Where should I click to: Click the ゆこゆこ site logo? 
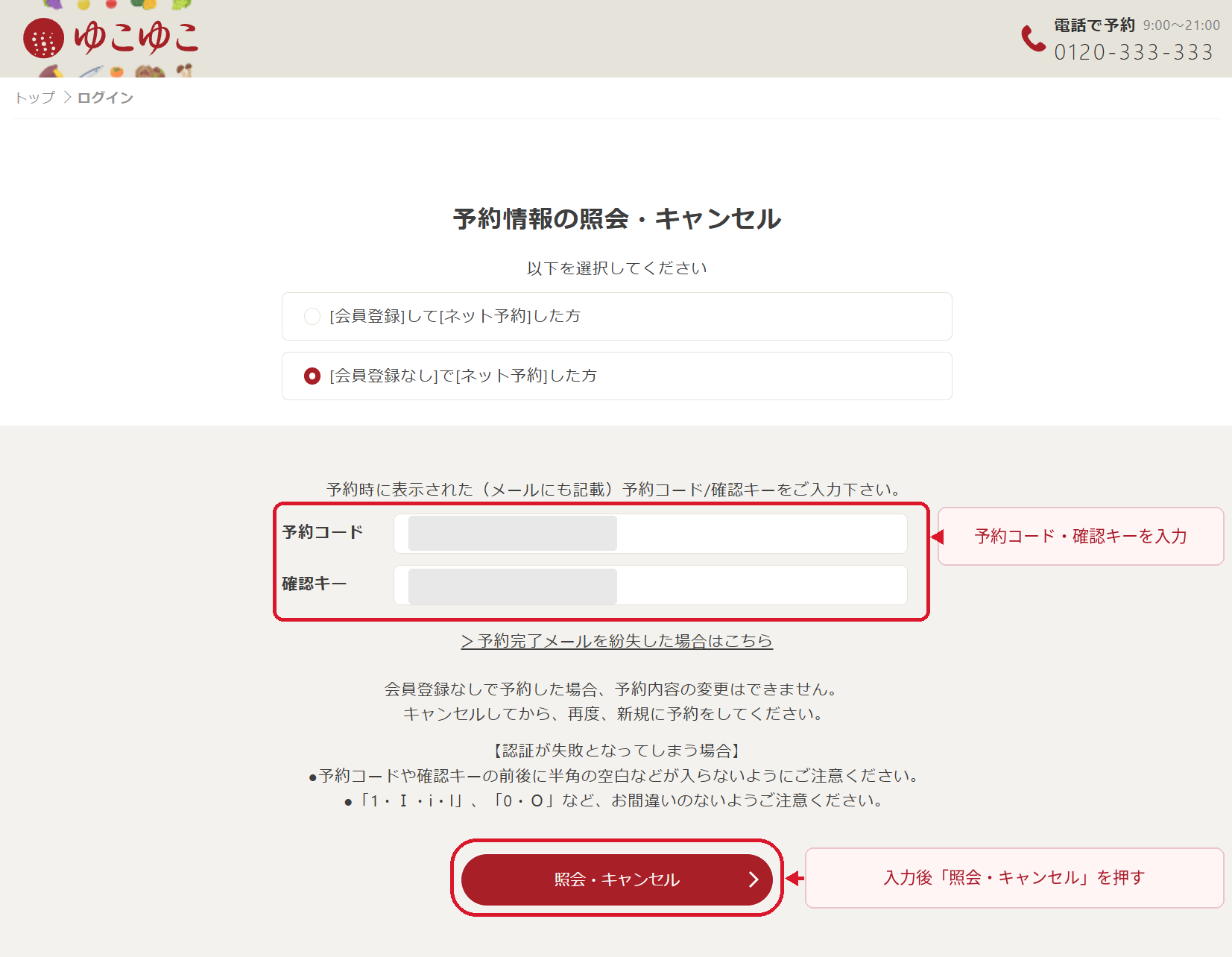(x=111, y=38)
